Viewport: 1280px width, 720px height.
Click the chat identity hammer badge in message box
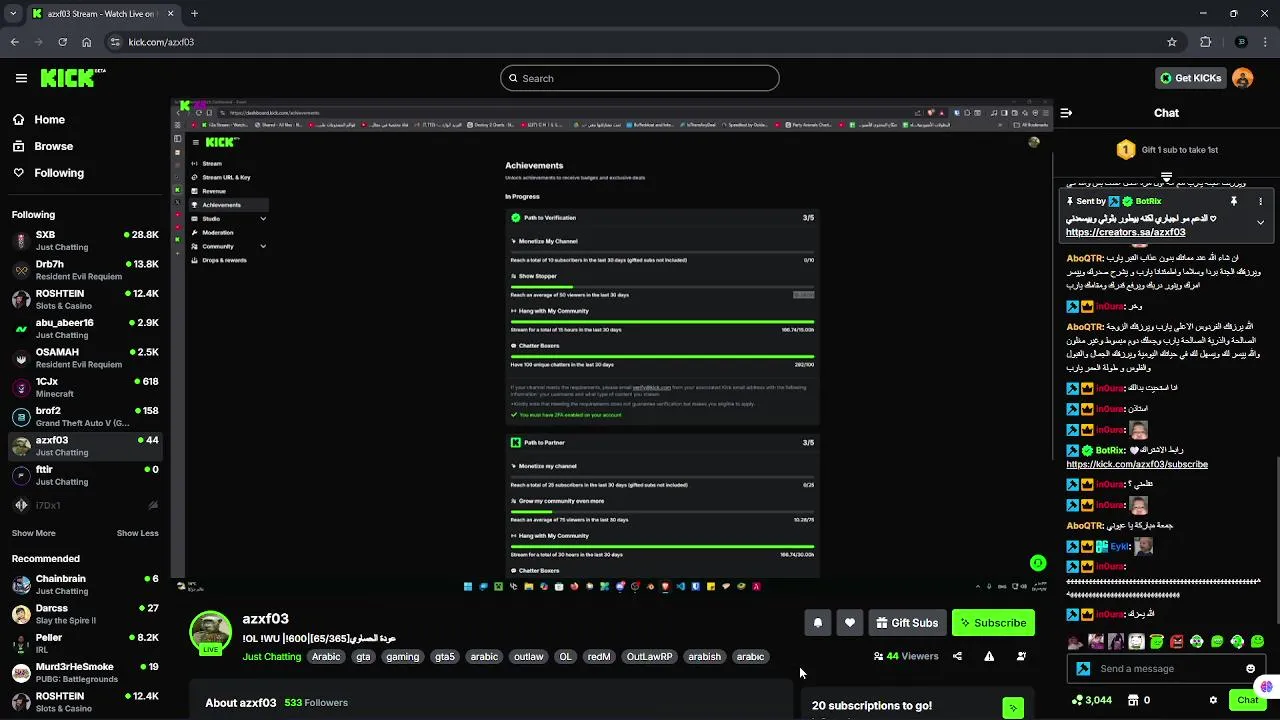point(1083,669)
